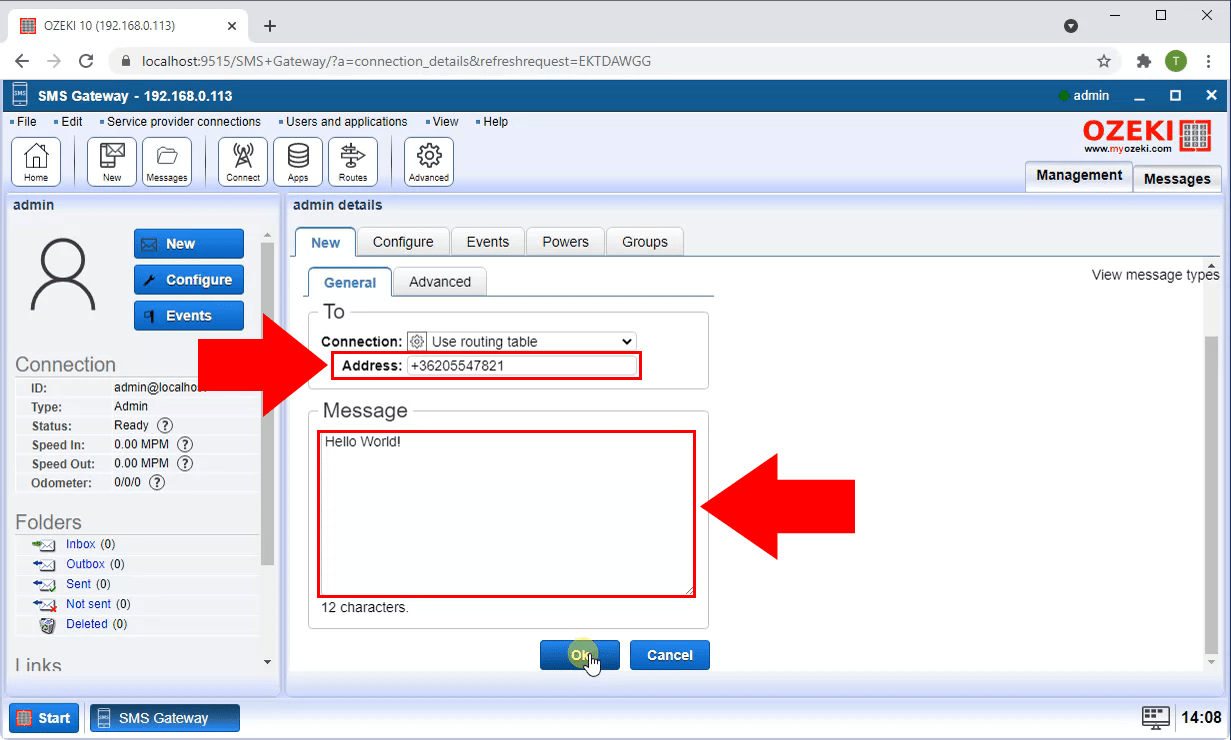
Task: Open the Routes signpost toolbar icon
Action: click(353, 162)
